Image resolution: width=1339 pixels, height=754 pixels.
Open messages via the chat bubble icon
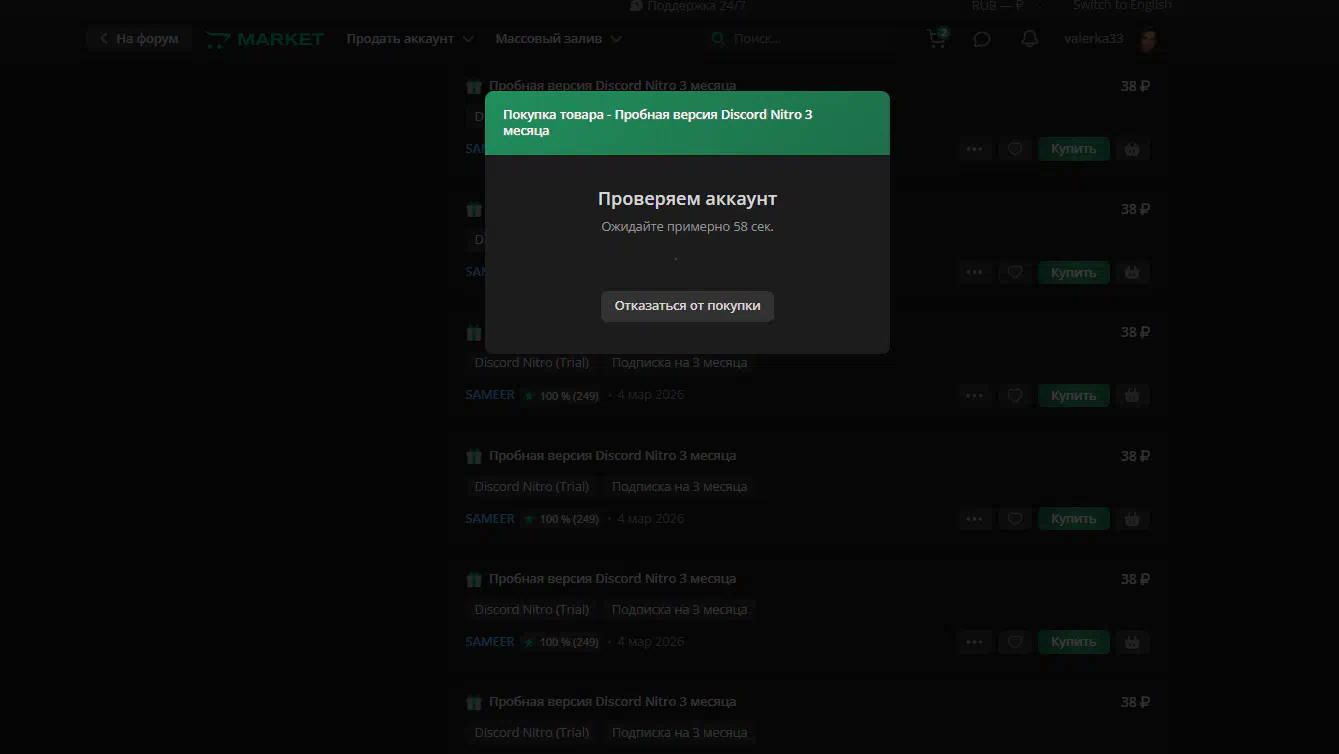coord(982,39)
